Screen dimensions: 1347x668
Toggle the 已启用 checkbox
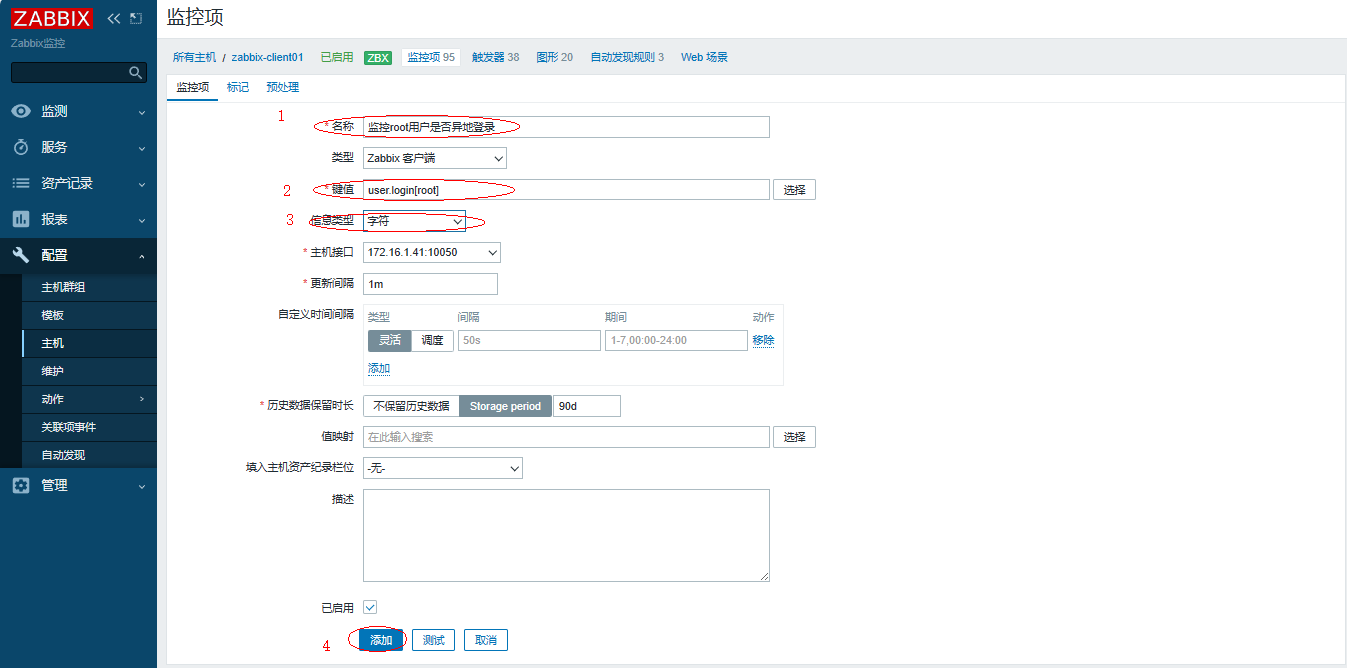[x=370, y=607]
